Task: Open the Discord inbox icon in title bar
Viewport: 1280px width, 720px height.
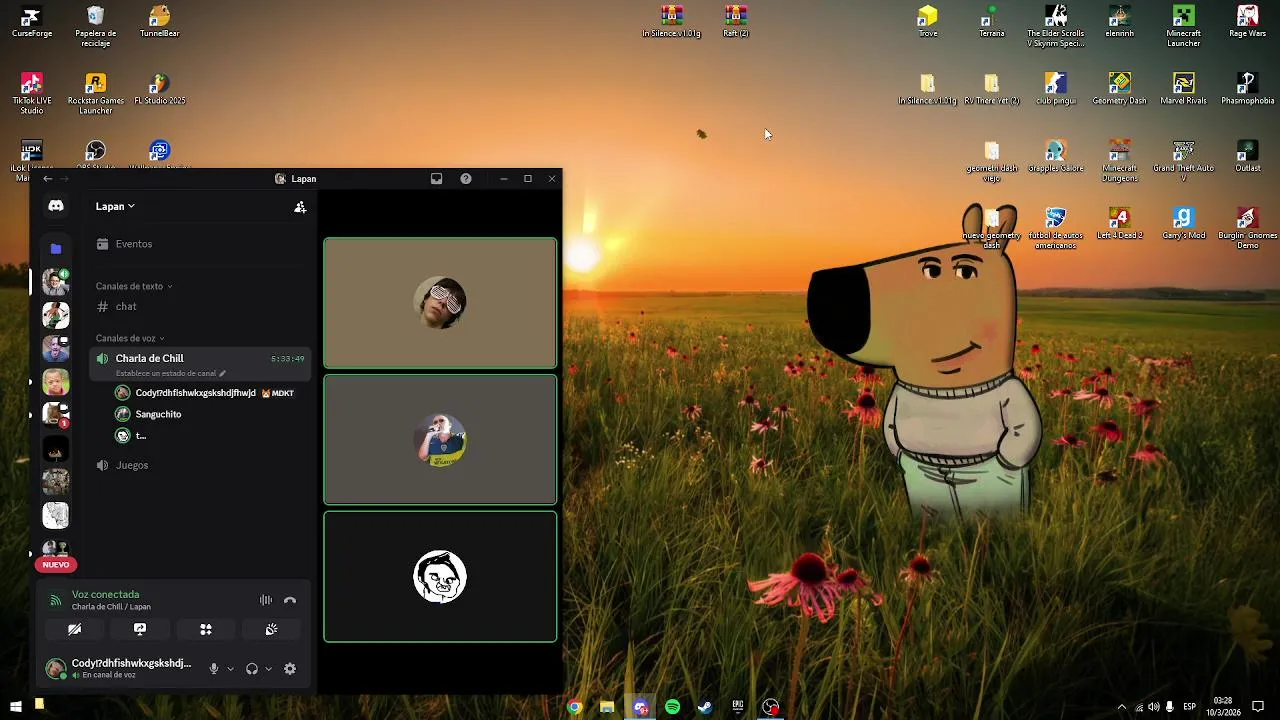Action: [x=436, y=179]
